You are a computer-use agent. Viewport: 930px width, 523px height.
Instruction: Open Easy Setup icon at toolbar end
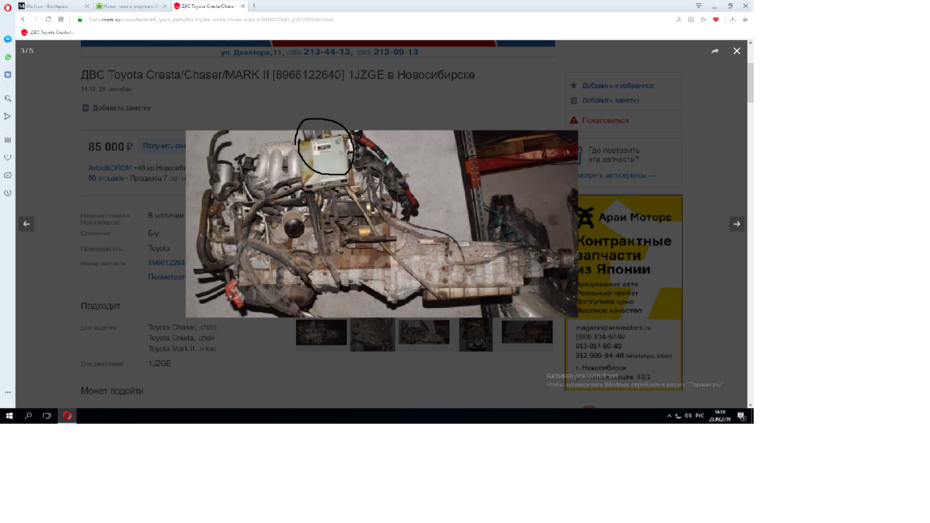[745, 20]
